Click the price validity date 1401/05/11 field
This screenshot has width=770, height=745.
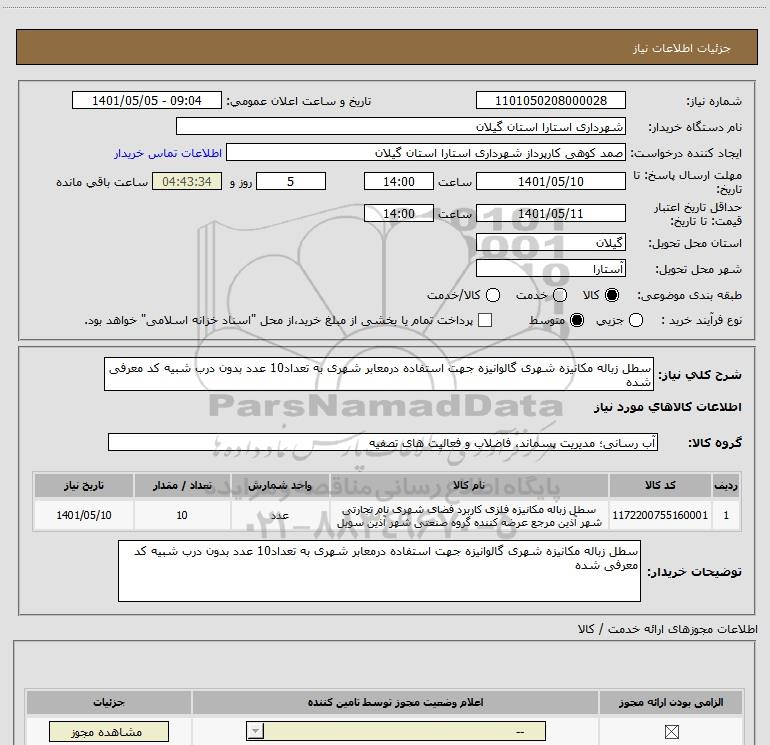coord(550,213)
